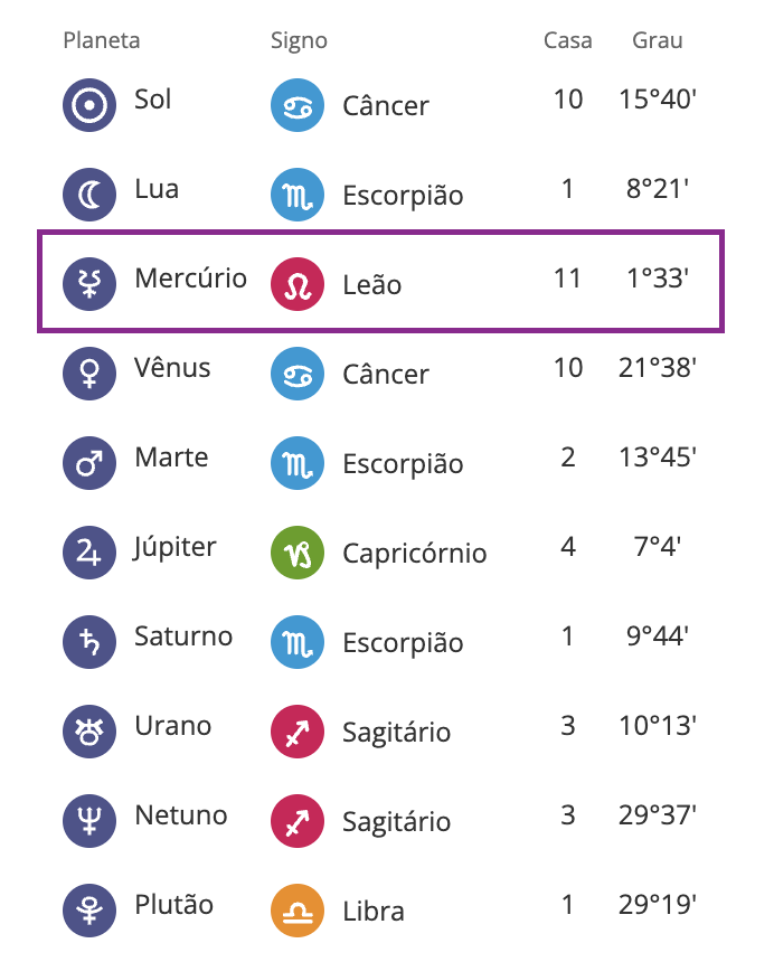
Task: Select the Netuno trident icon
Action: [90, 821]
